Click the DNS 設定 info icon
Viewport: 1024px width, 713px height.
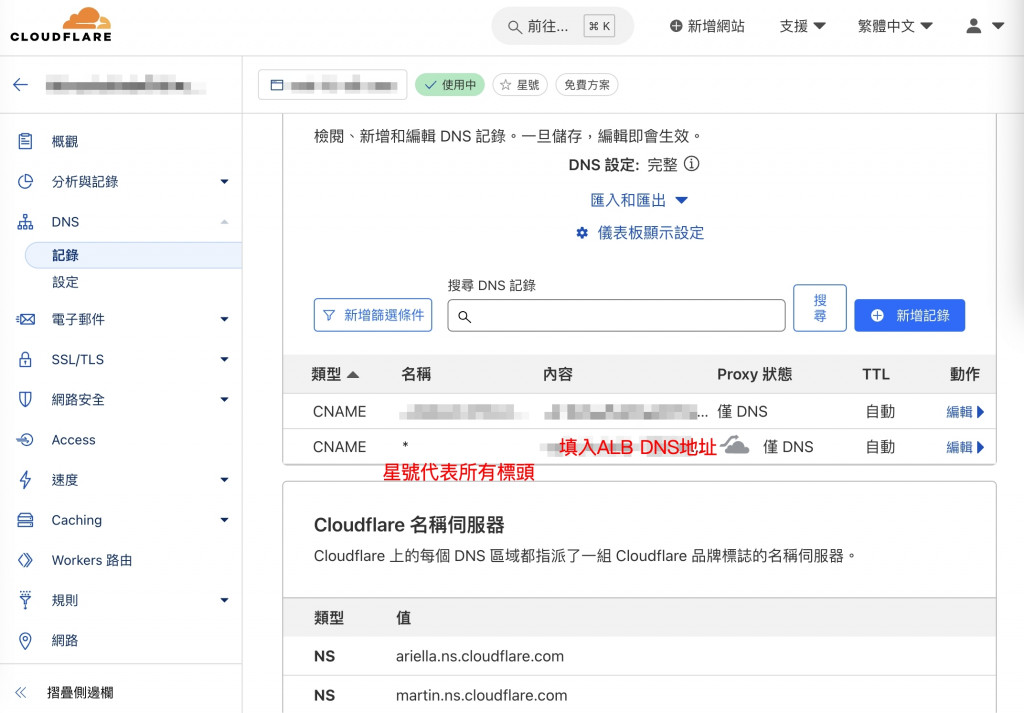point(692,164)
